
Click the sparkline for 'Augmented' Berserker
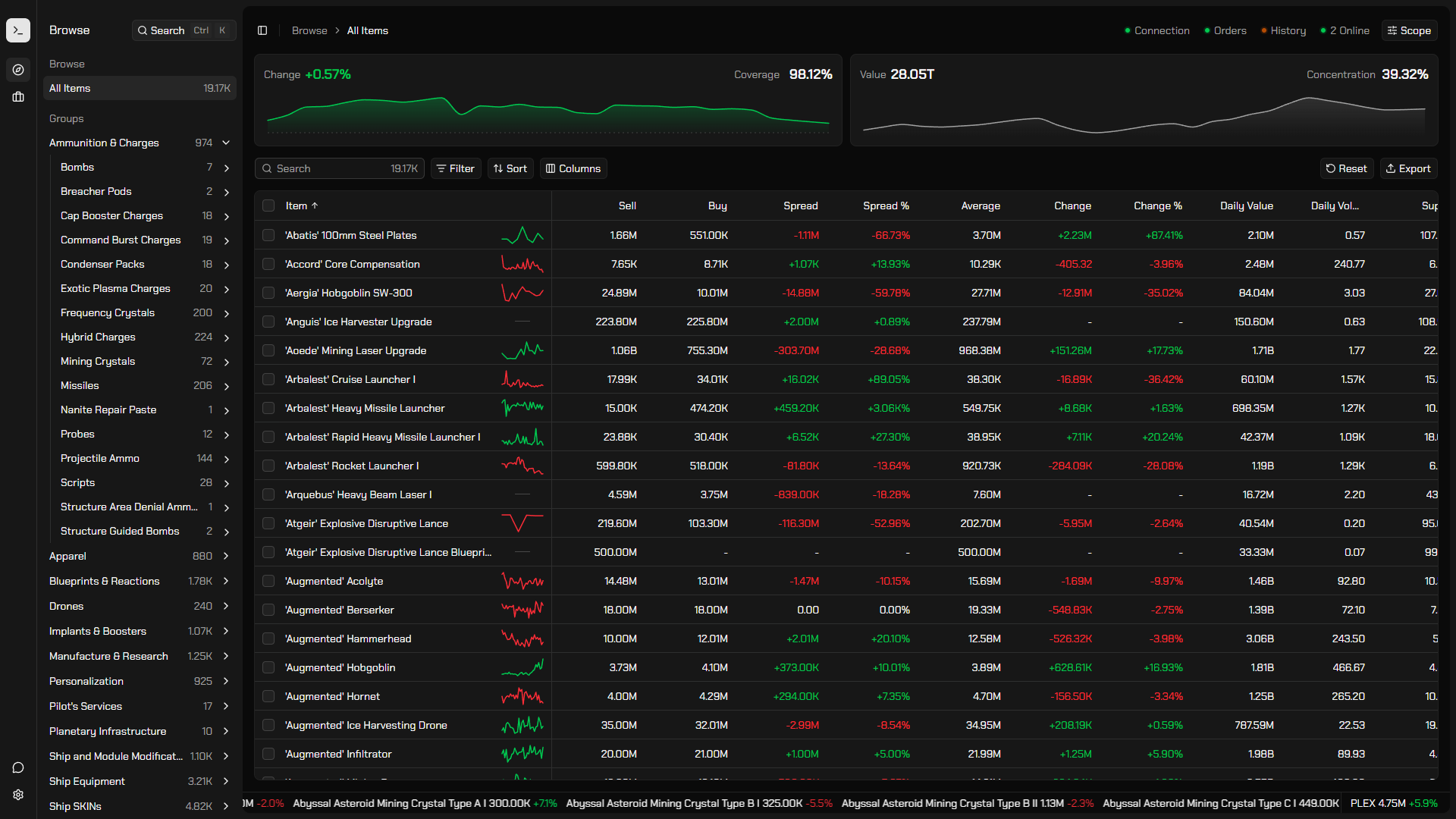point(522,610)
